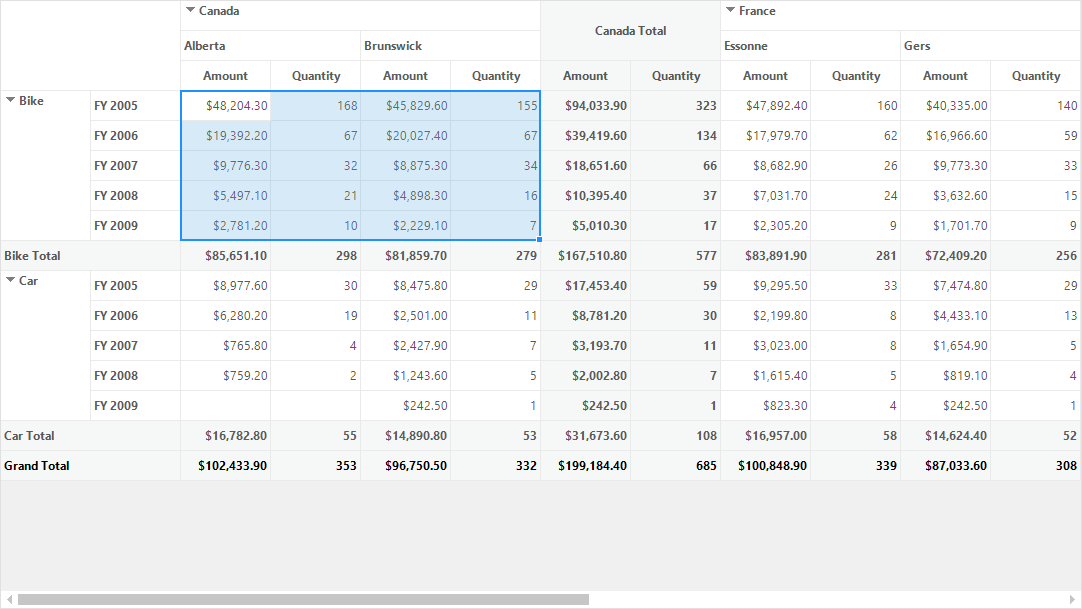Click the right scroll arrow on horizontal scrollbar
Viewport: 1082px width, 609px height.
(1072, 599)
